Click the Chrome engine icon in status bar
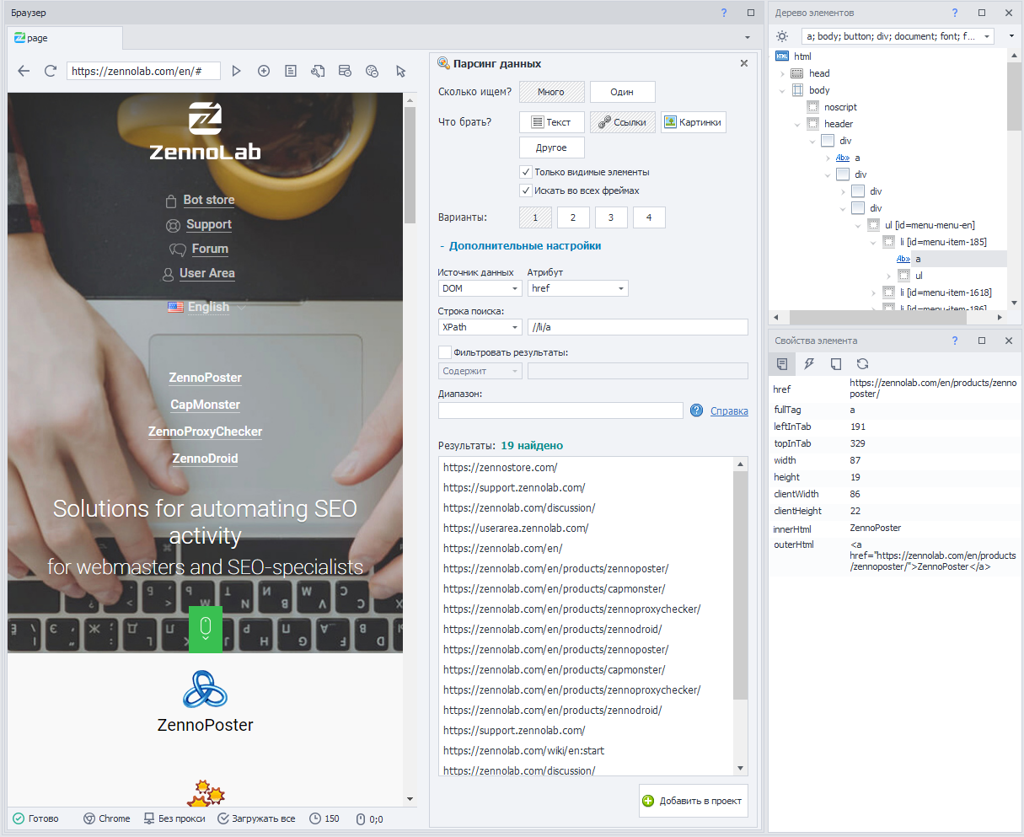Screen dimensions: 1024x837 (89, 818)
